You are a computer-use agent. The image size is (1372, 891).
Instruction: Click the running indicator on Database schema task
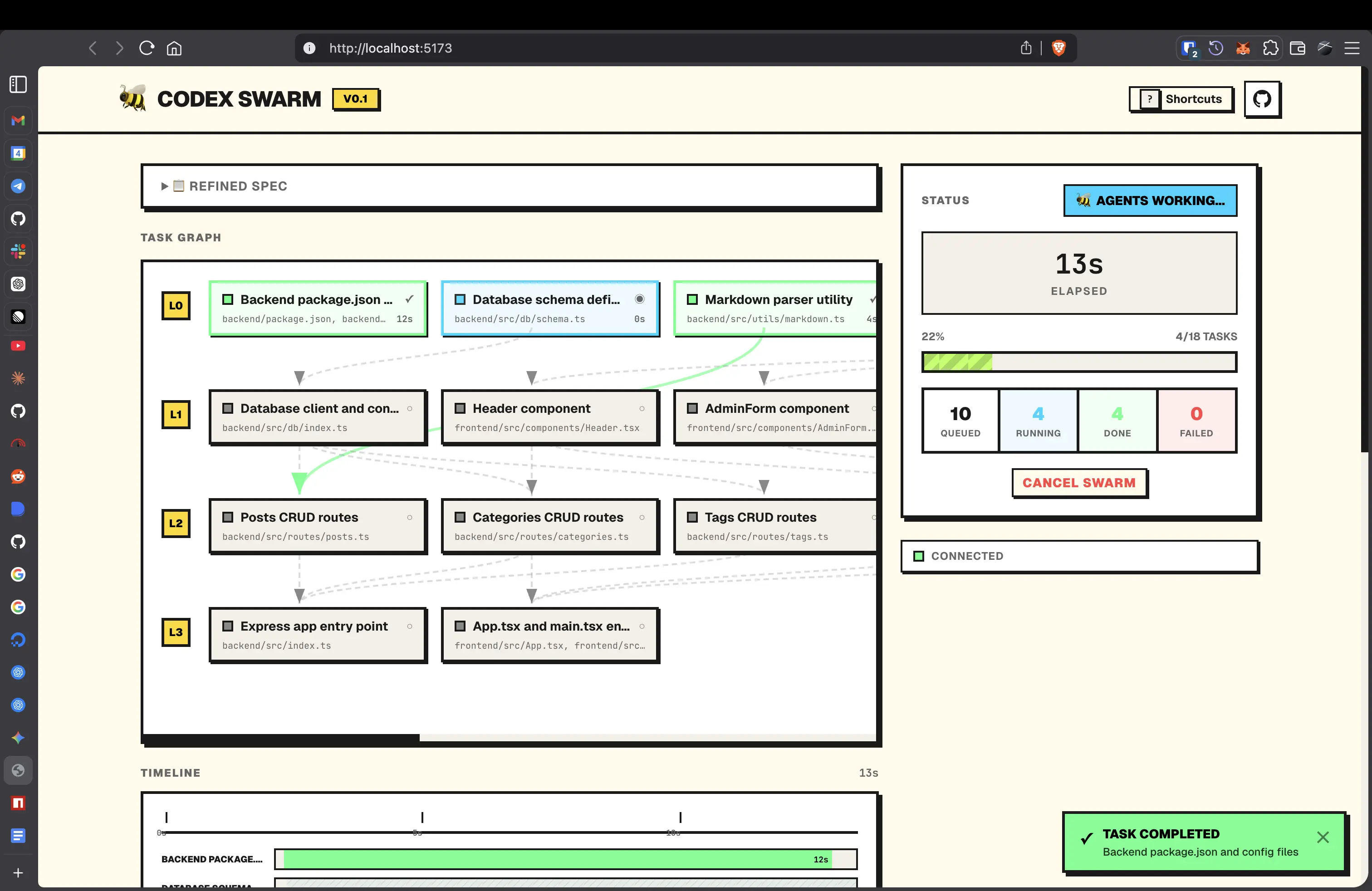point(639,299)
